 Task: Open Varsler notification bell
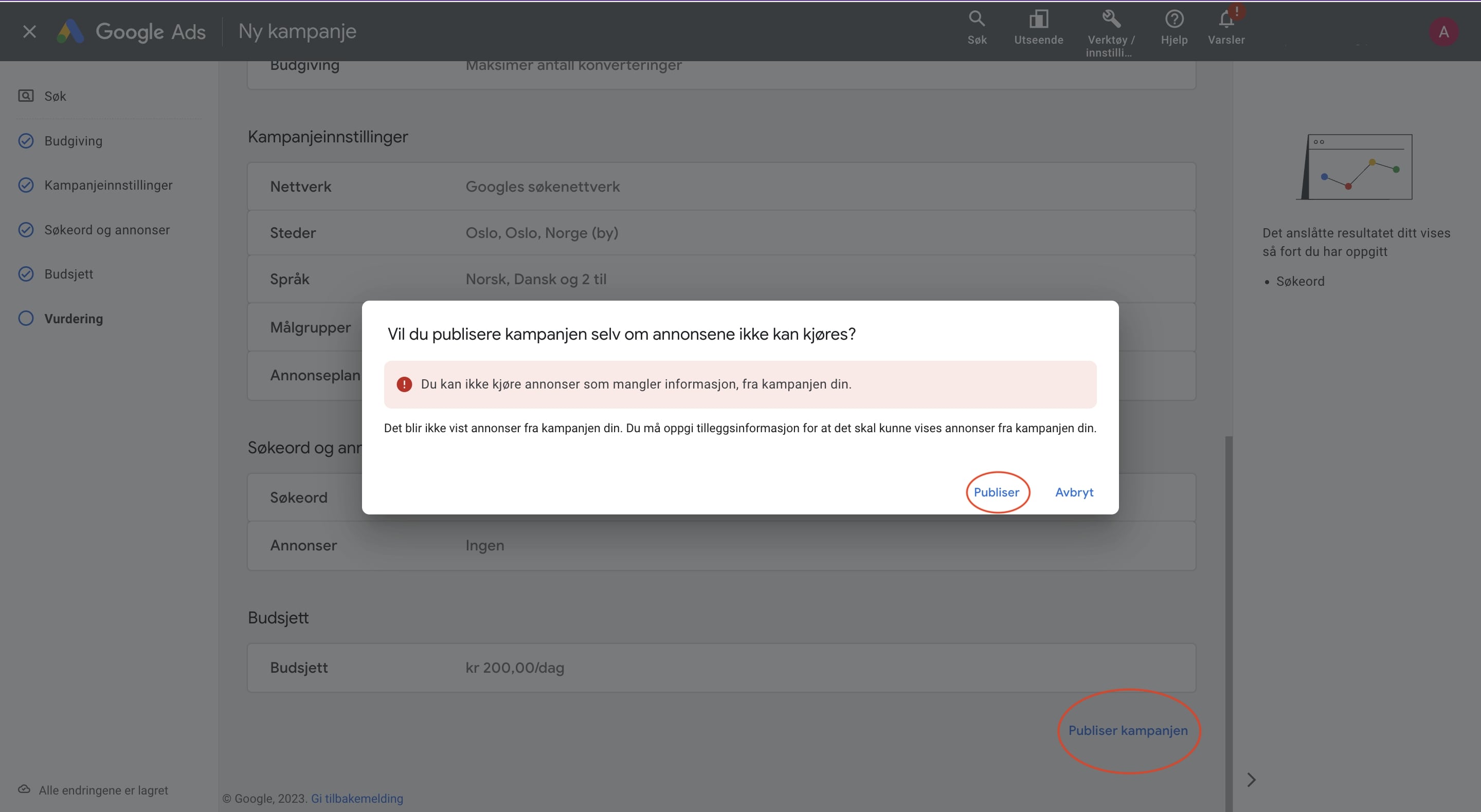pyautogui.click(x=1226, y=21)
